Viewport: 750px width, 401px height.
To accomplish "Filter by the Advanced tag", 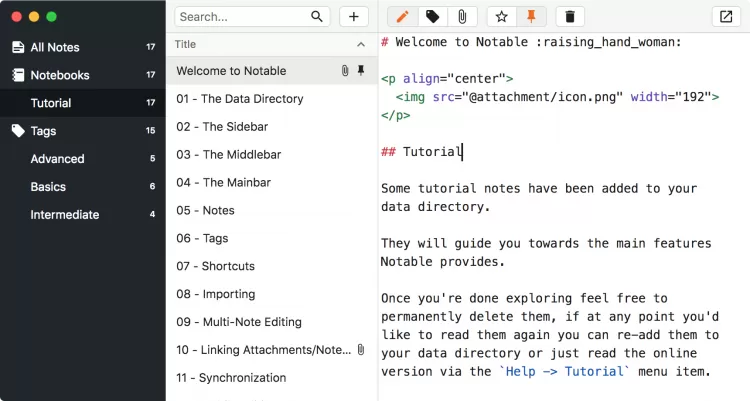I will (x=83, y=159).
